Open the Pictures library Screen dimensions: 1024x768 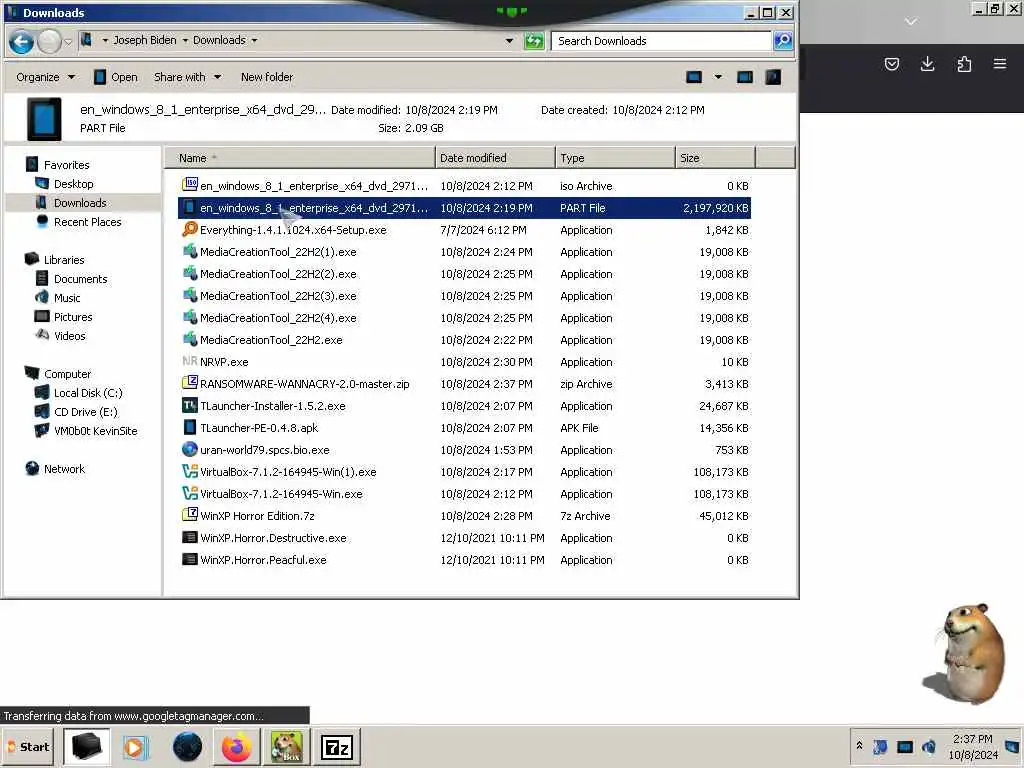point(72,316)
